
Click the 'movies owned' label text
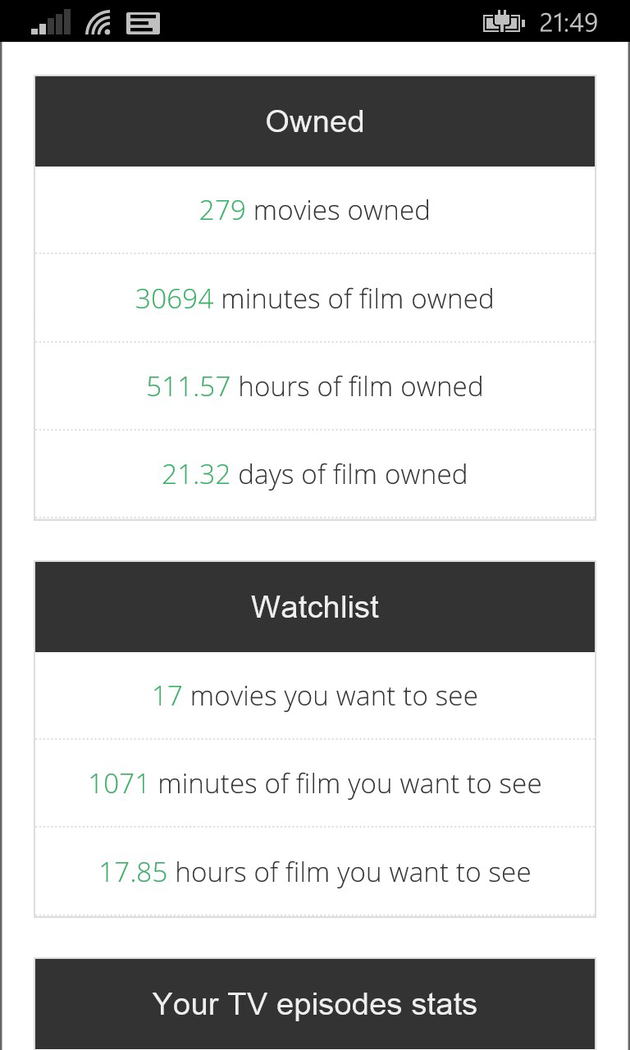341,210
